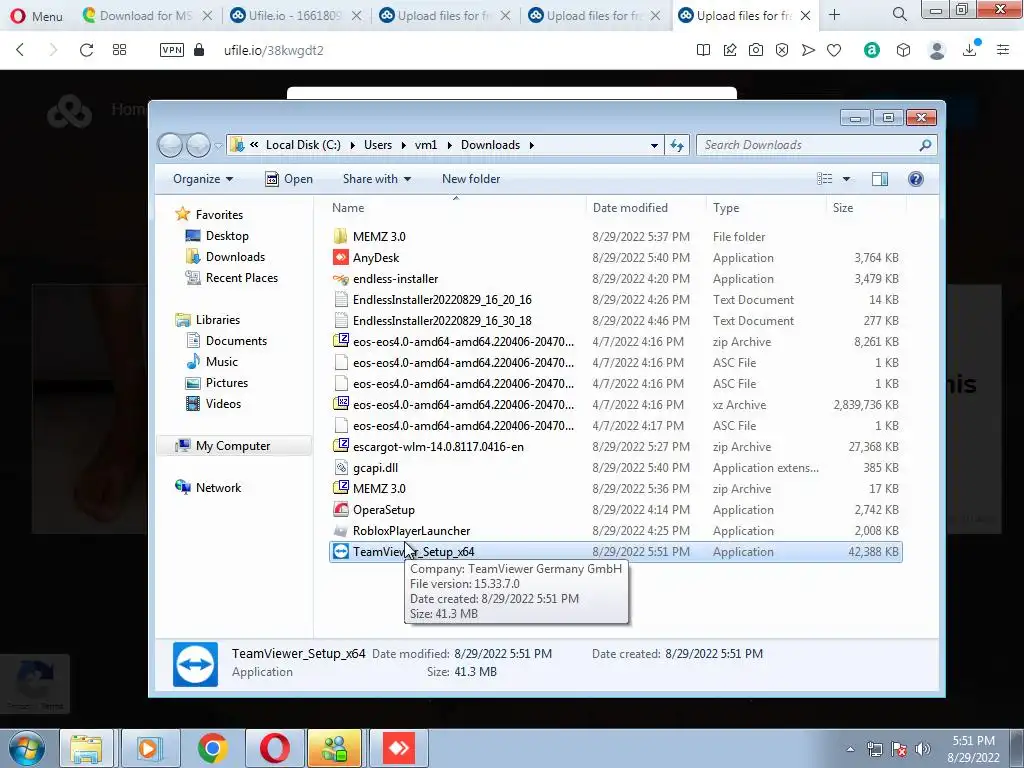
Task: Switch to the Ufile.io - 1661809 tab
Action: [x=296, y=16]
